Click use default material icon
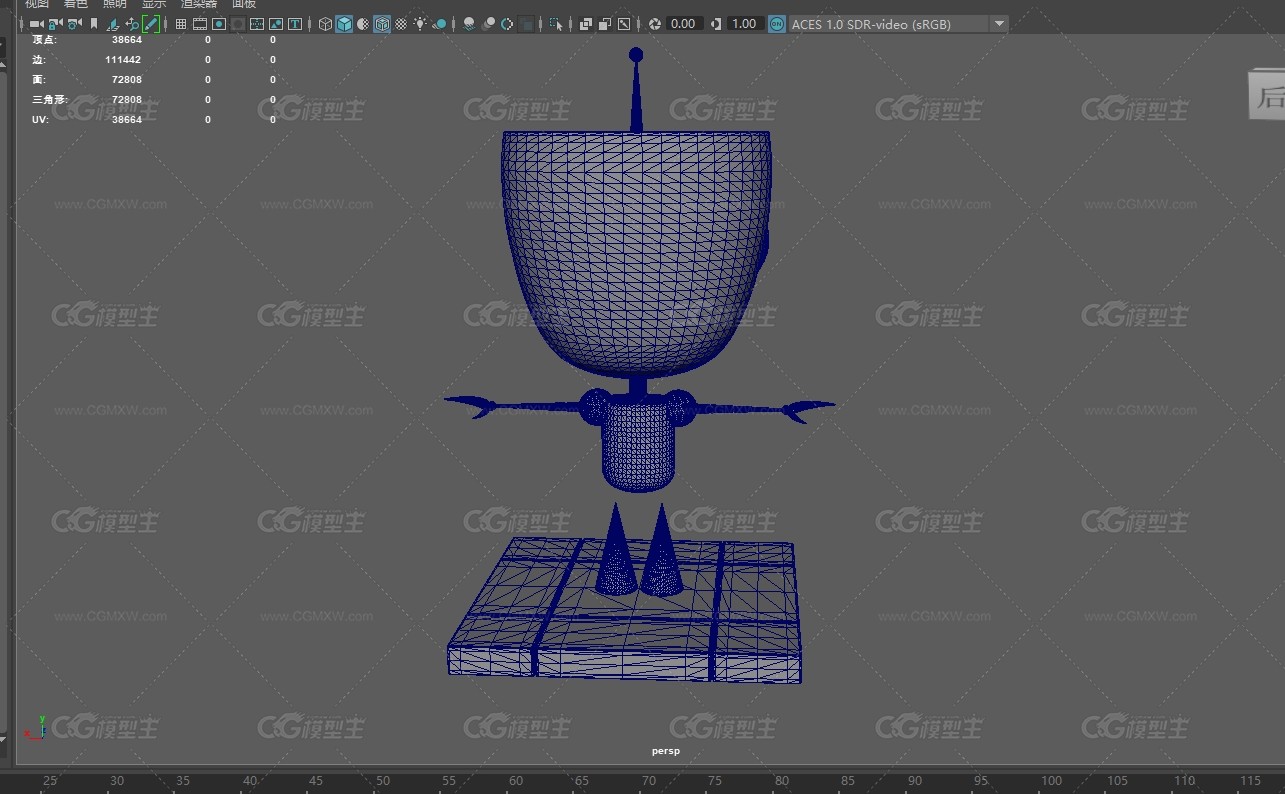The height and width of the screenshot is (794, 1285). (363, 24)
